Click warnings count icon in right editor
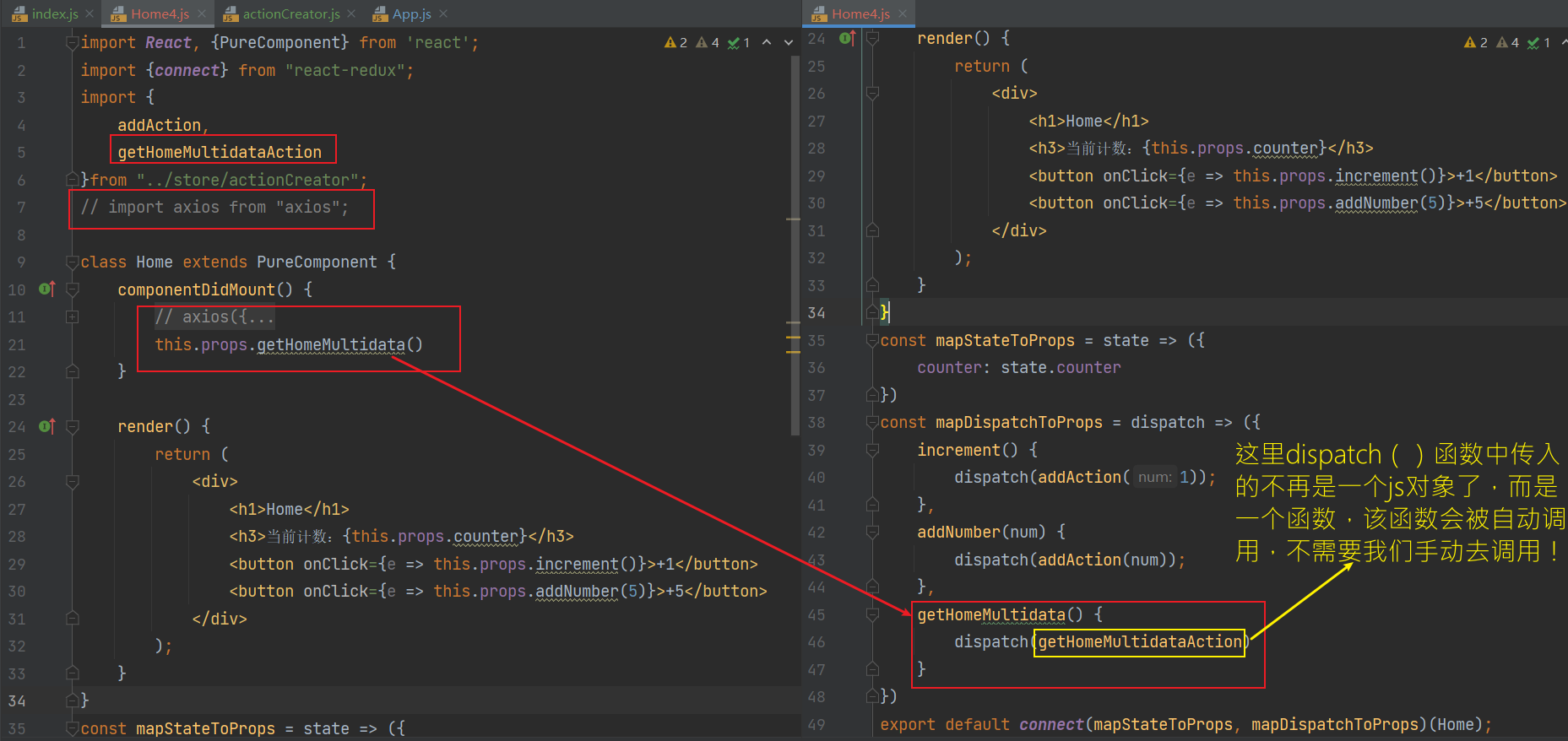 1475,42
